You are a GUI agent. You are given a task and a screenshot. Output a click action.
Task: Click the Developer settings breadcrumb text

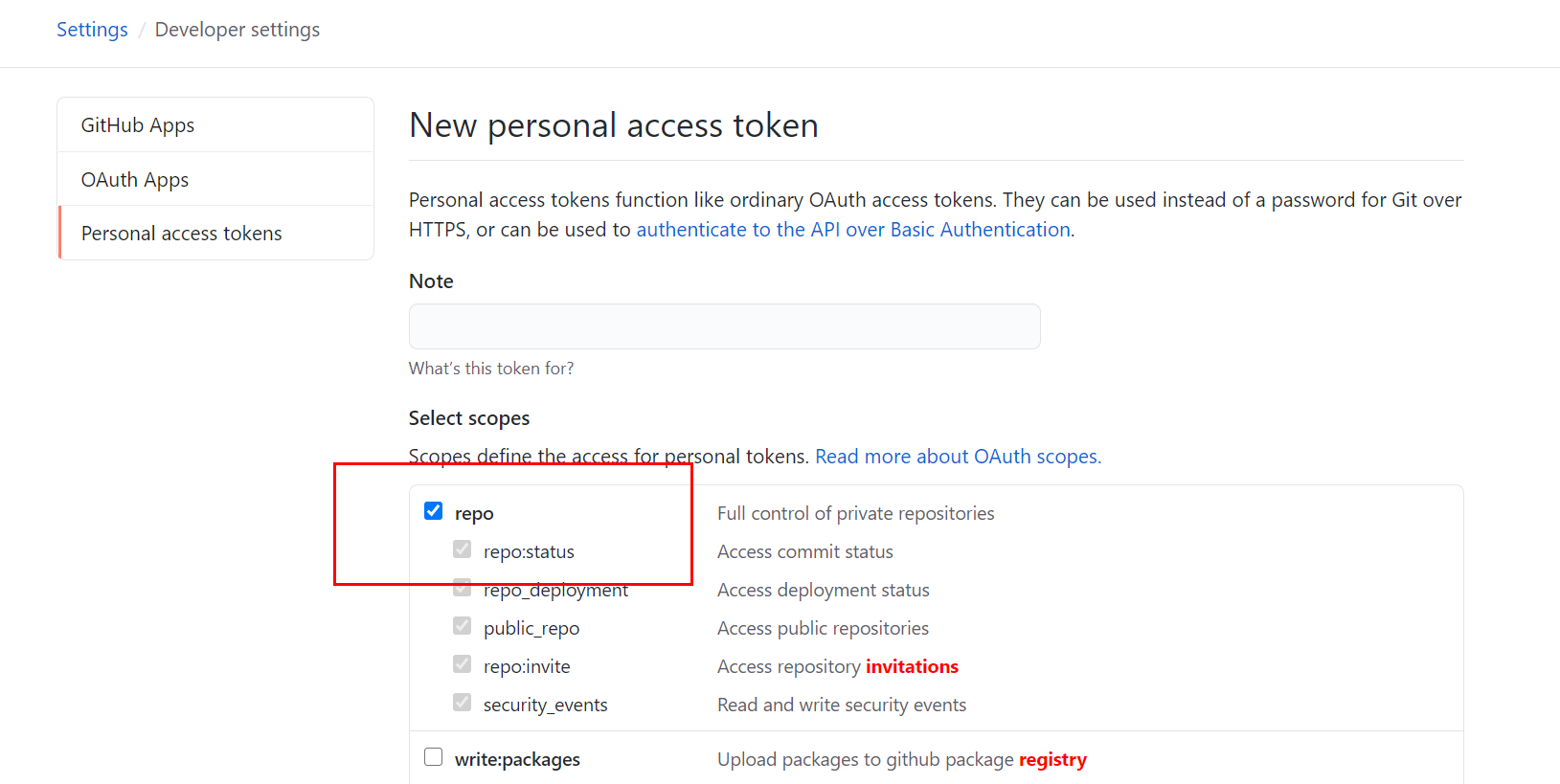click(x=237, y=30)
